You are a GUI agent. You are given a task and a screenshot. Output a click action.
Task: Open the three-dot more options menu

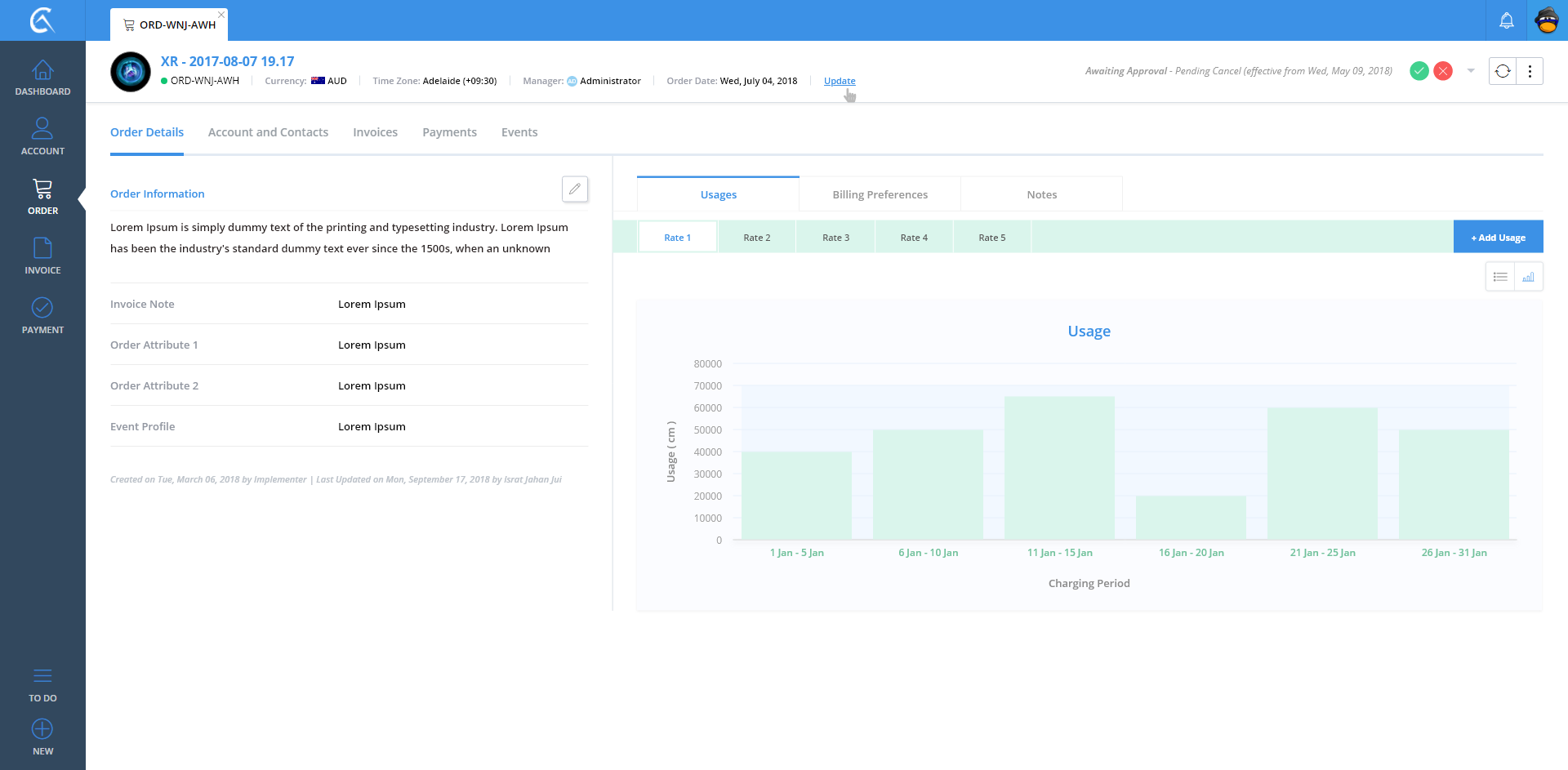1530,71
